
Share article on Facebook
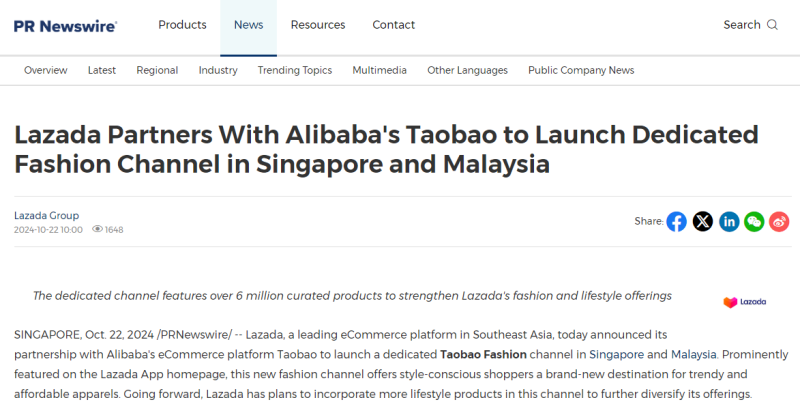coord(676,222)
